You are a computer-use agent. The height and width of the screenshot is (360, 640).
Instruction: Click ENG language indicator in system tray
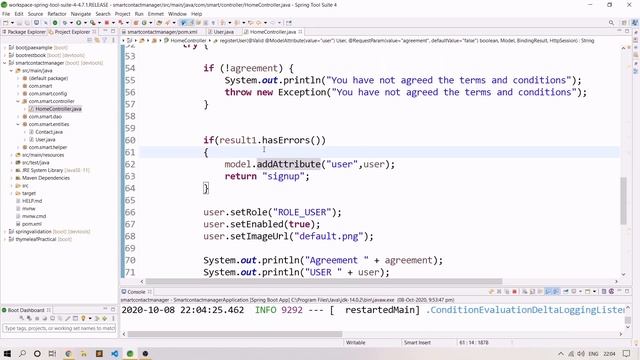tap(593, 353)
